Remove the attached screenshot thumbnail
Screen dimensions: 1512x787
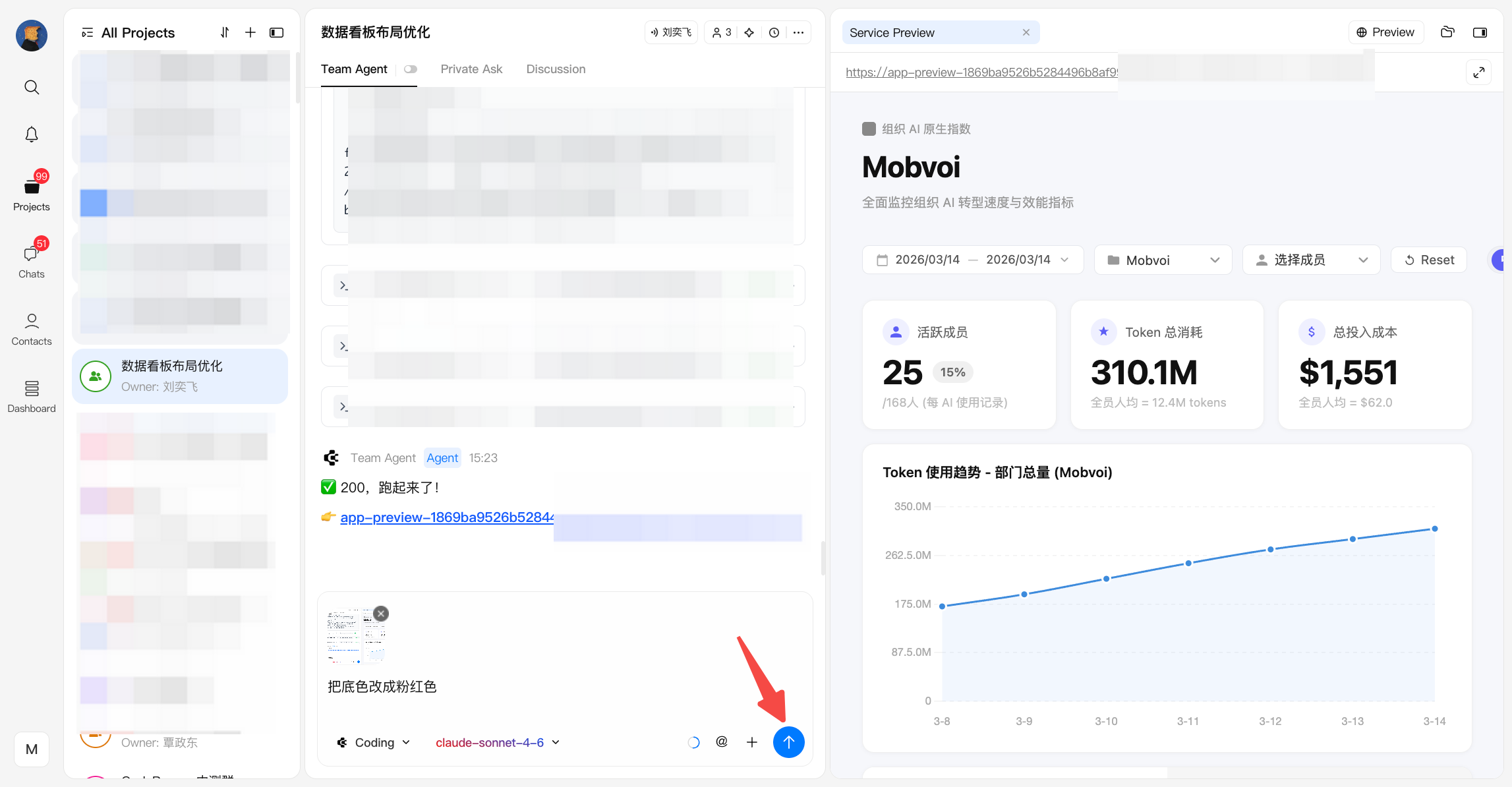[x=381, y=614]
